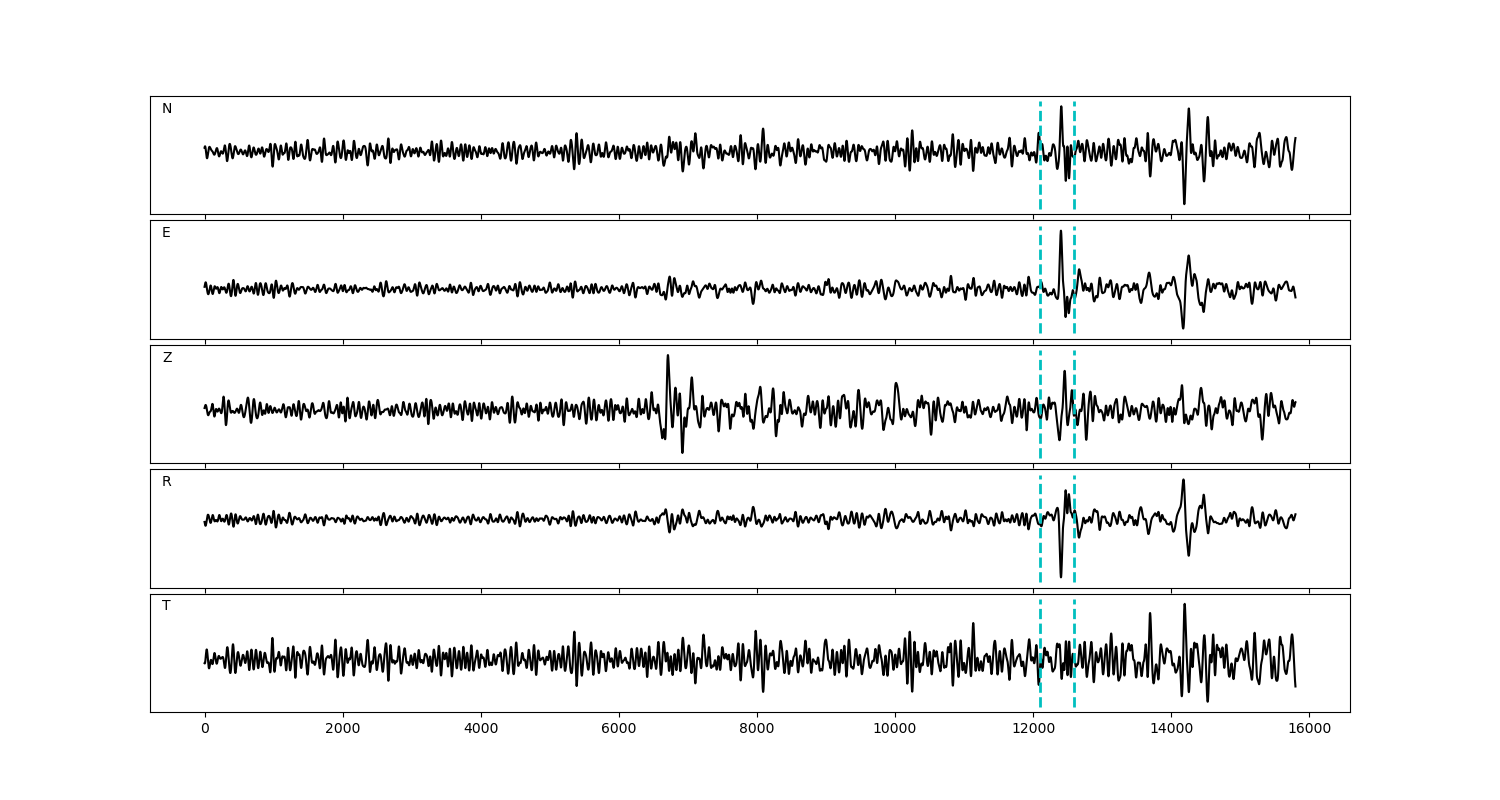1500x800 pixels.
Task: Click the deepest trough in R panel
Action: click(x=1061, y=575)
